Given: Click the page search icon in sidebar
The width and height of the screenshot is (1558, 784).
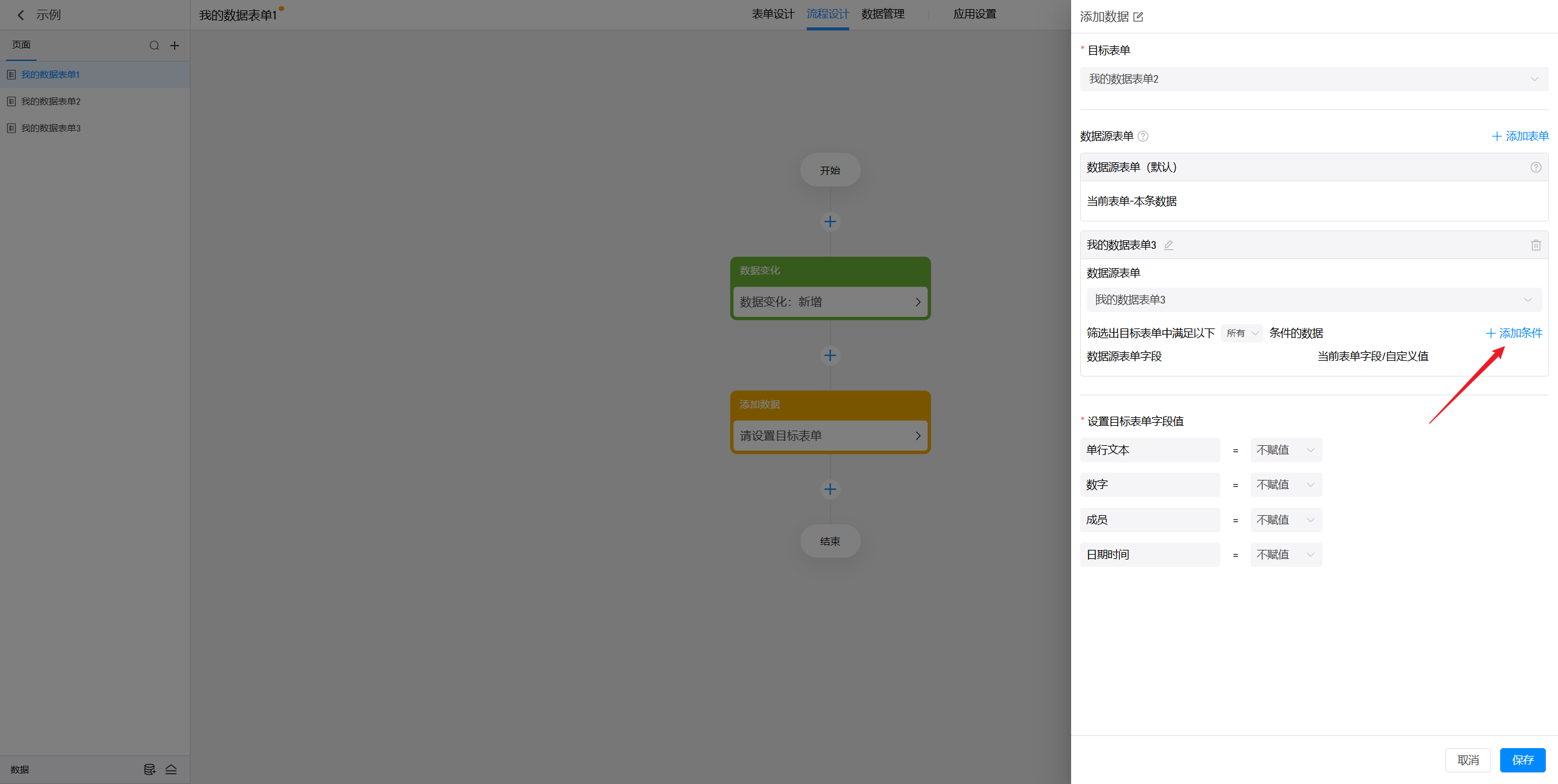Looking at the screenshot, I should point(154,46).
